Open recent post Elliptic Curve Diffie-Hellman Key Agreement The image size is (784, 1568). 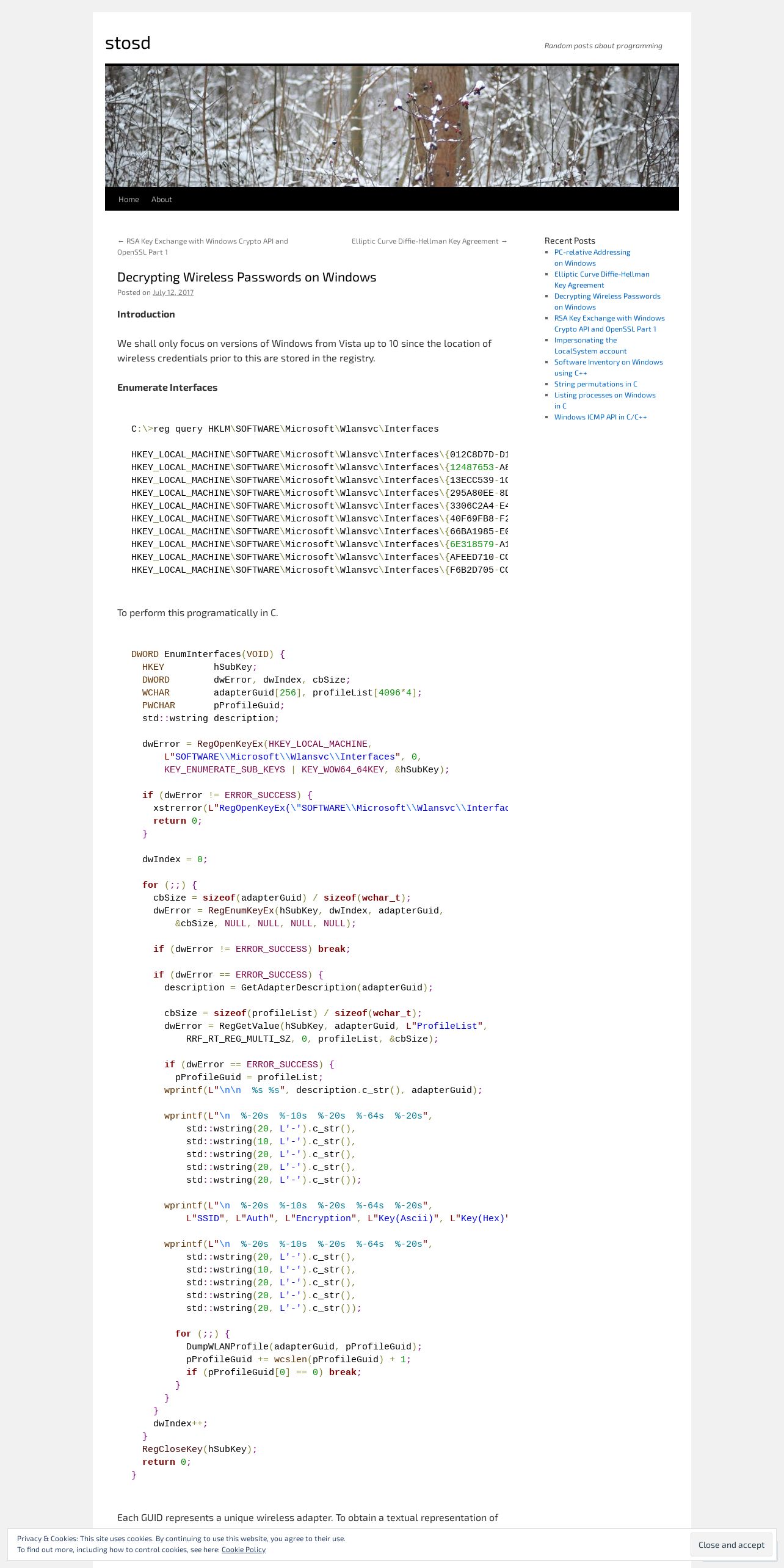(x=602, y=280)
